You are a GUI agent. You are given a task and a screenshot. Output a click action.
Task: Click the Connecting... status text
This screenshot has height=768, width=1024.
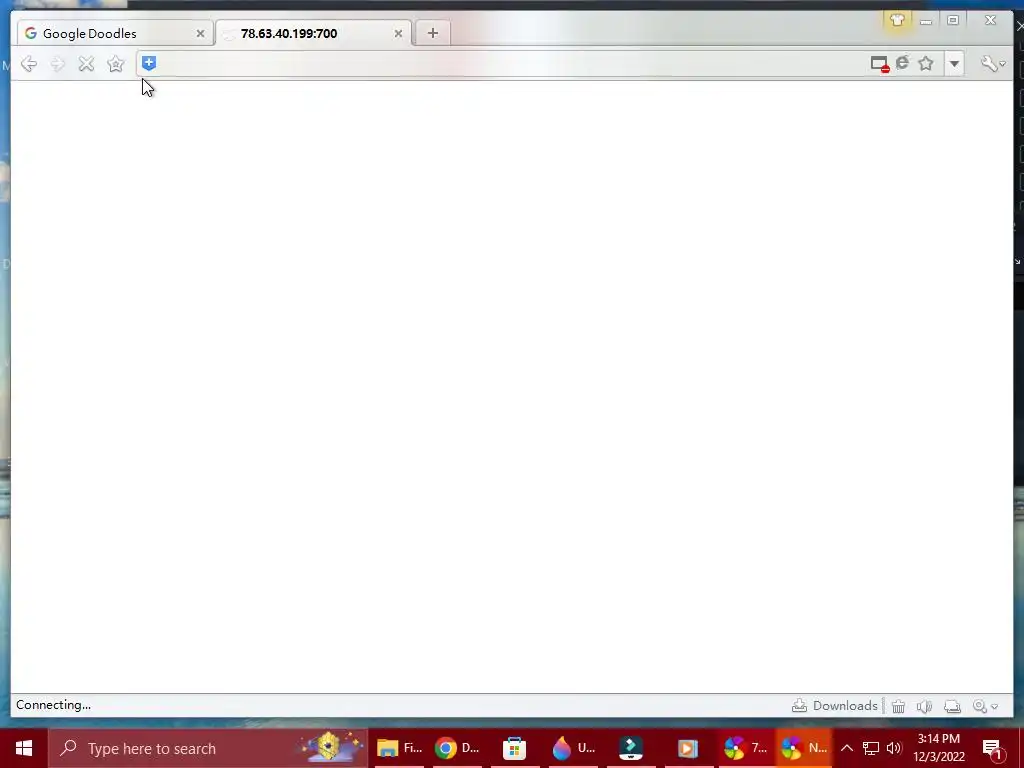tap(54, 705)
